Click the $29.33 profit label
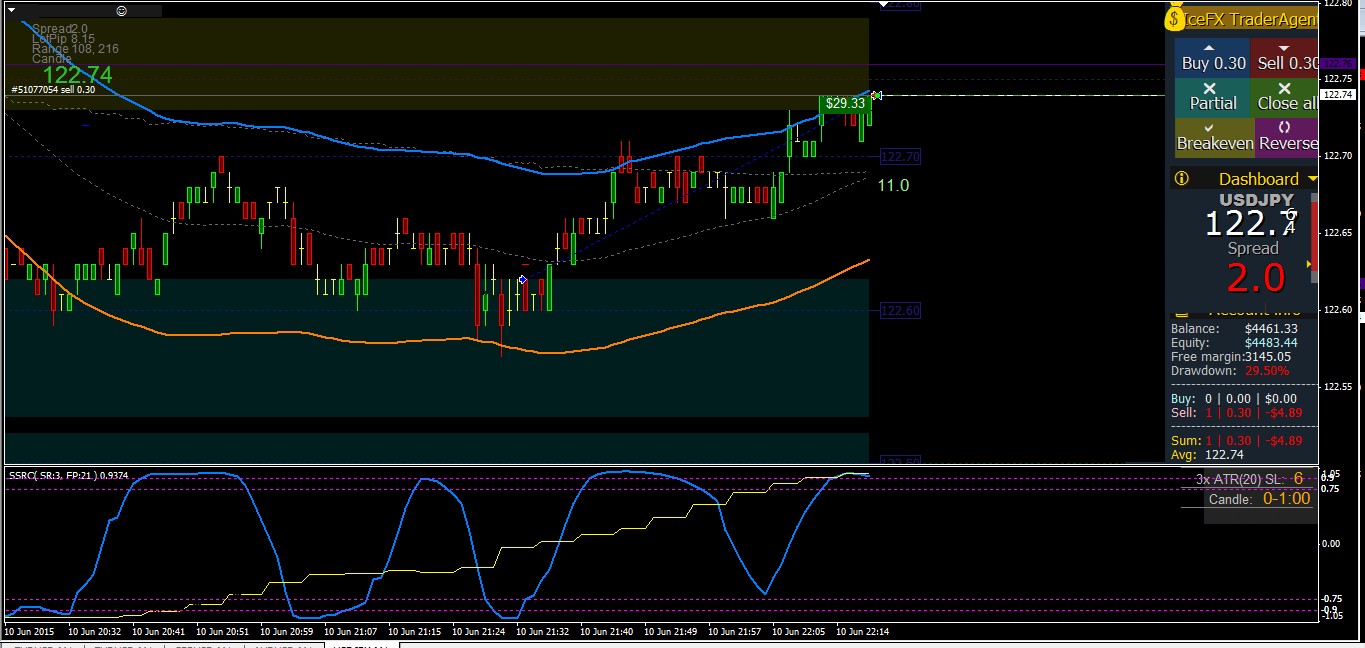This screenshot has height=648, width=1365. [x=845, y=103]
